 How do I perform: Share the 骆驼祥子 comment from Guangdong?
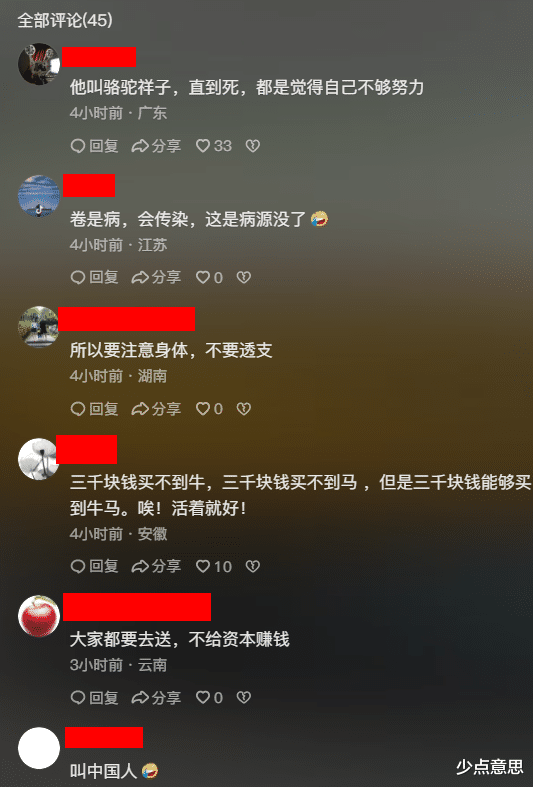coord(156,146)
